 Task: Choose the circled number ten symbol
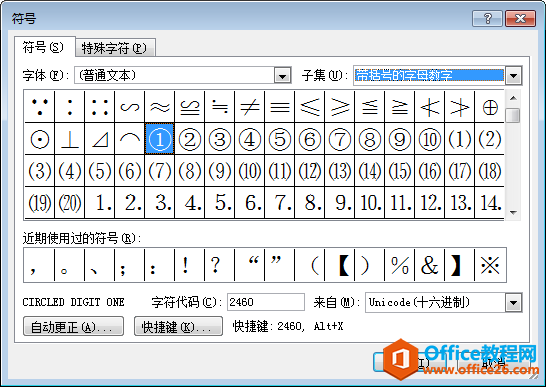tap(430, 139)
